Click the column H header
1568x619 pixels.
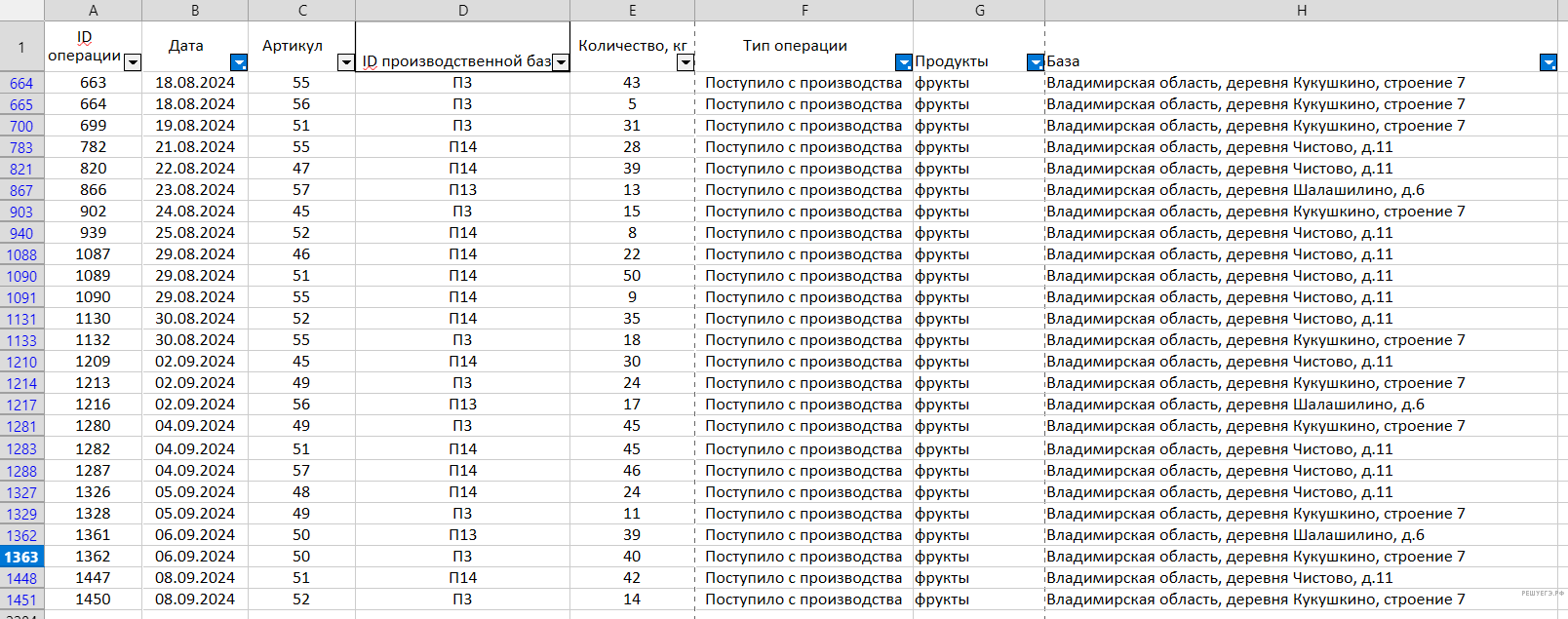coord(1302,11)
